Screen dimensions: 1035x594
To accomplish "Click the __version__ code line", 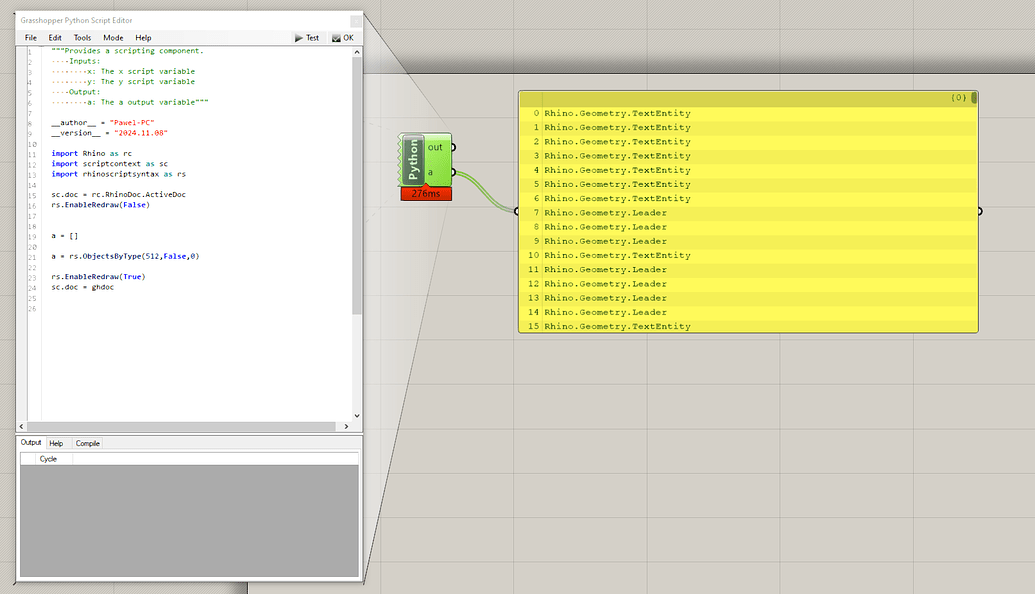I will tap(110, 133).
